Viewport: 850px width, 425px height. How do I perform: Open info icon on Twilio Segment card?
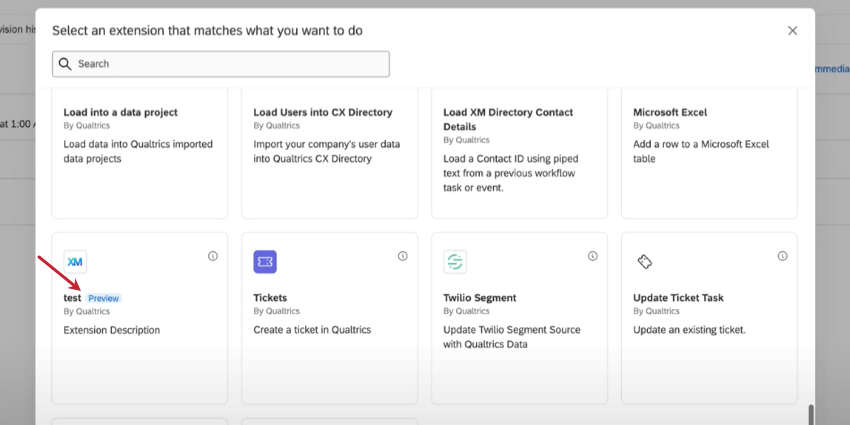tap(593, 256)
